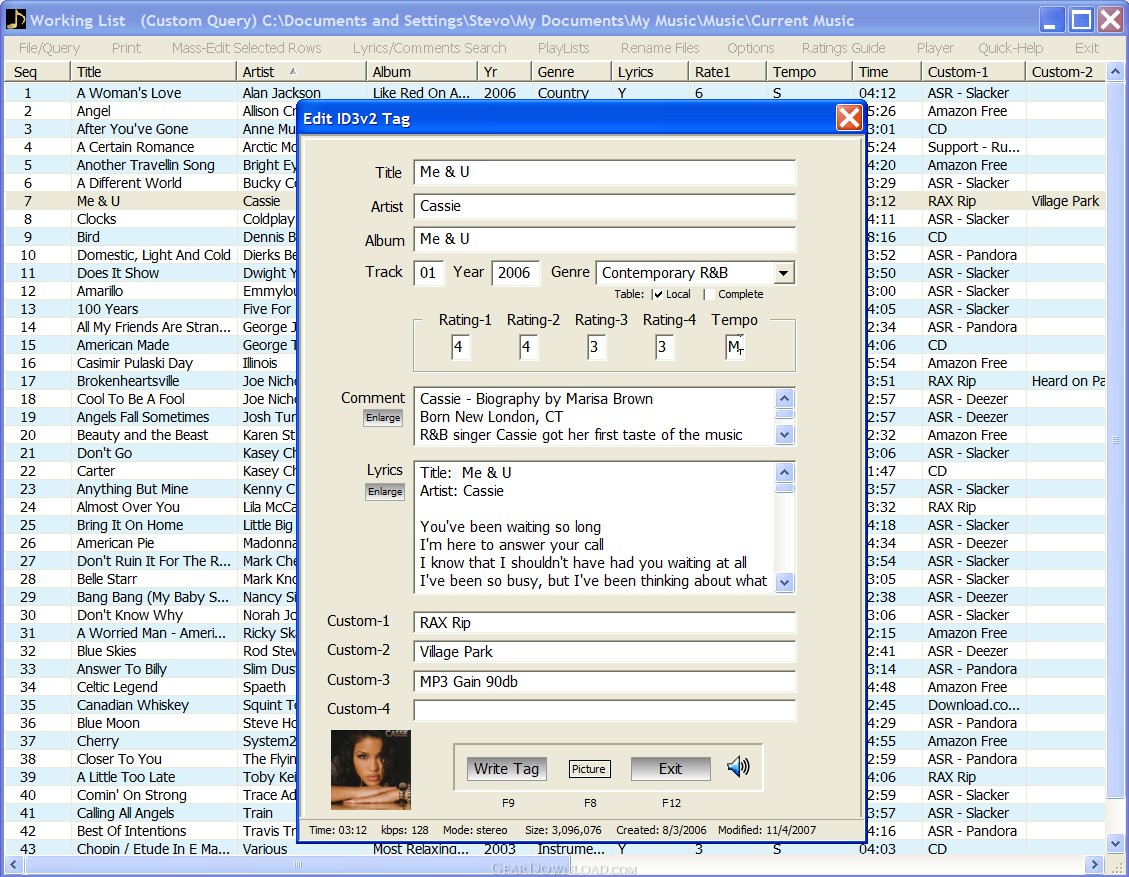Sort by the Custom-2 column header
1129x877 pixels.
[x=1065, y=72]
